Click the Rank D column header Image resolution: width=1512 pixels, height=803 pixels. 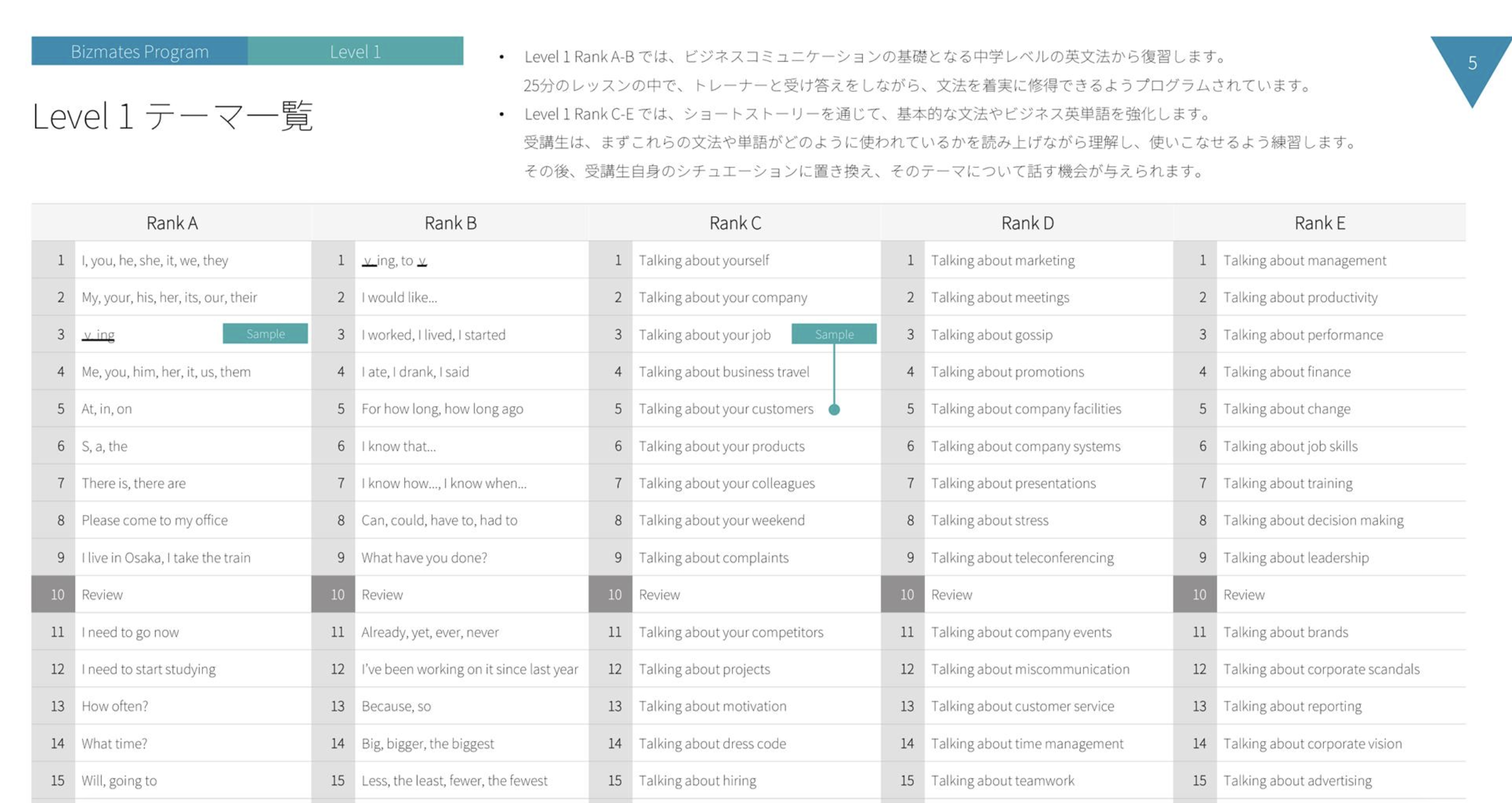tap(1027, 223)
